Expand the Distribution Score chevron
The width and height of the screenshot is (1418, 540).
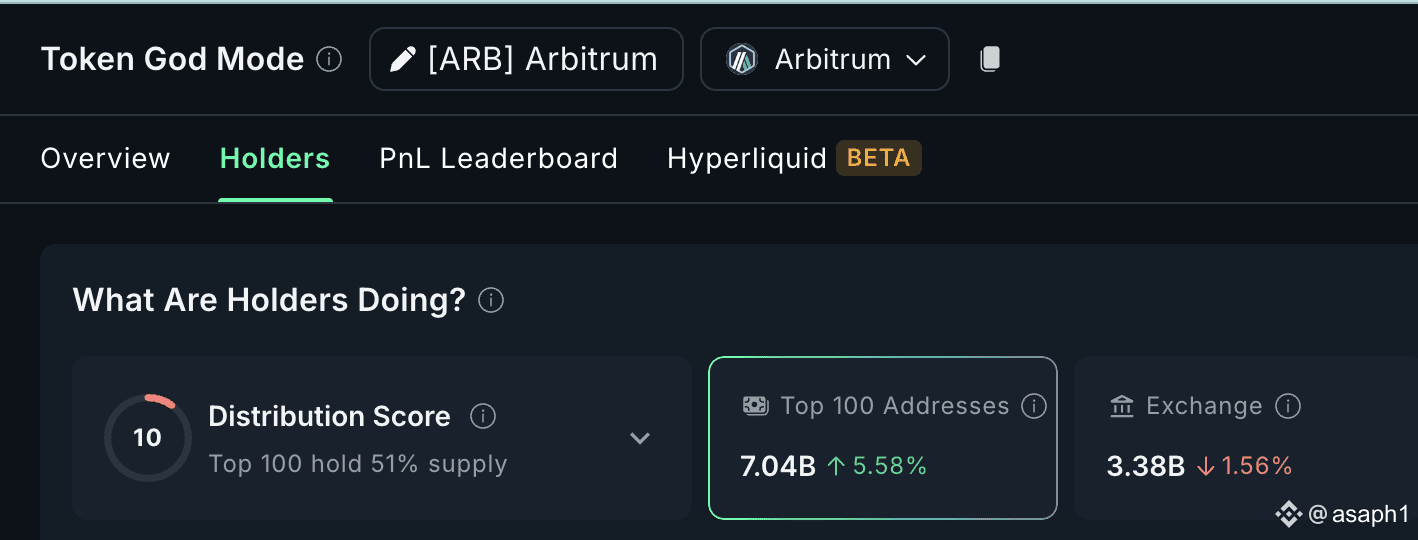click(640, 438)
